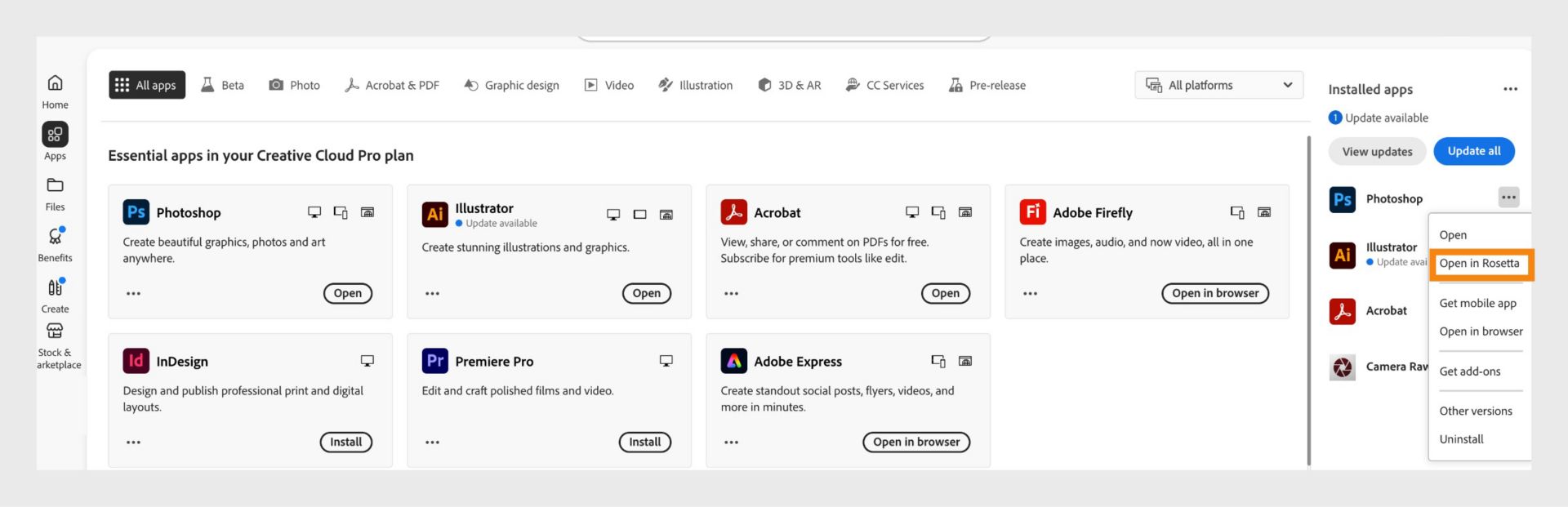Click Illustrator icon in Installed apps list
1568x507 pixels.
[1343, 255]
